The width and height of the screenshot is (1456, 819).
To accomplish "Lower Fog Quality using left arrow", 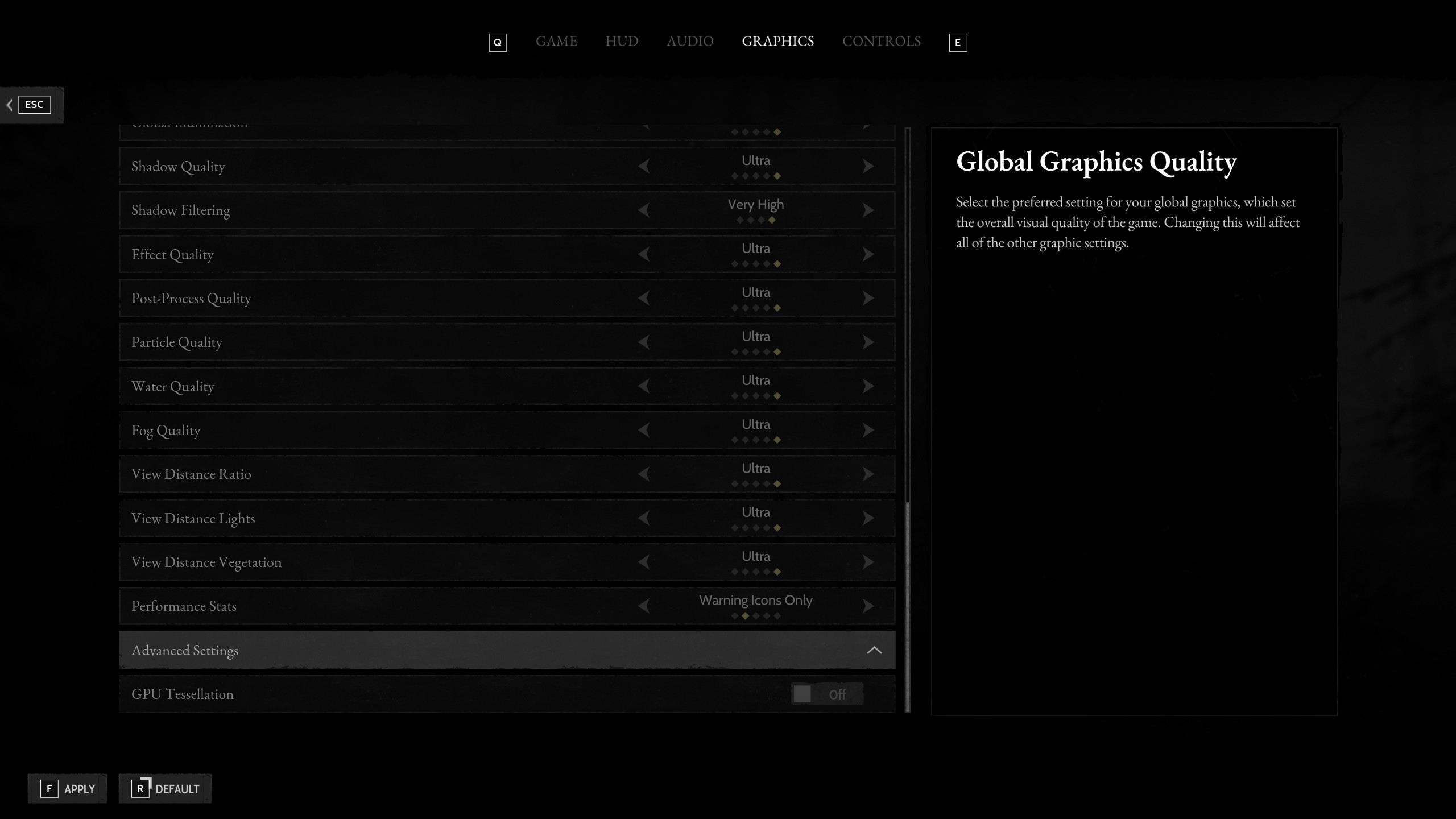I will (644, 430).
